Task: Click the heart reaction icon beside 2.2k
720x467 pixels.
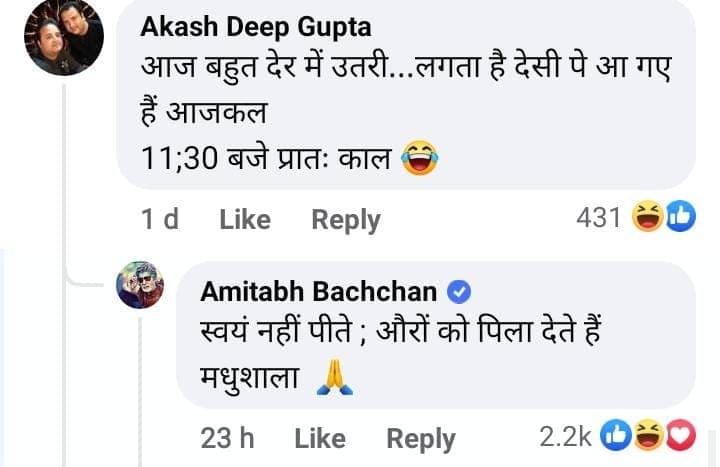Action: point(679,436)
